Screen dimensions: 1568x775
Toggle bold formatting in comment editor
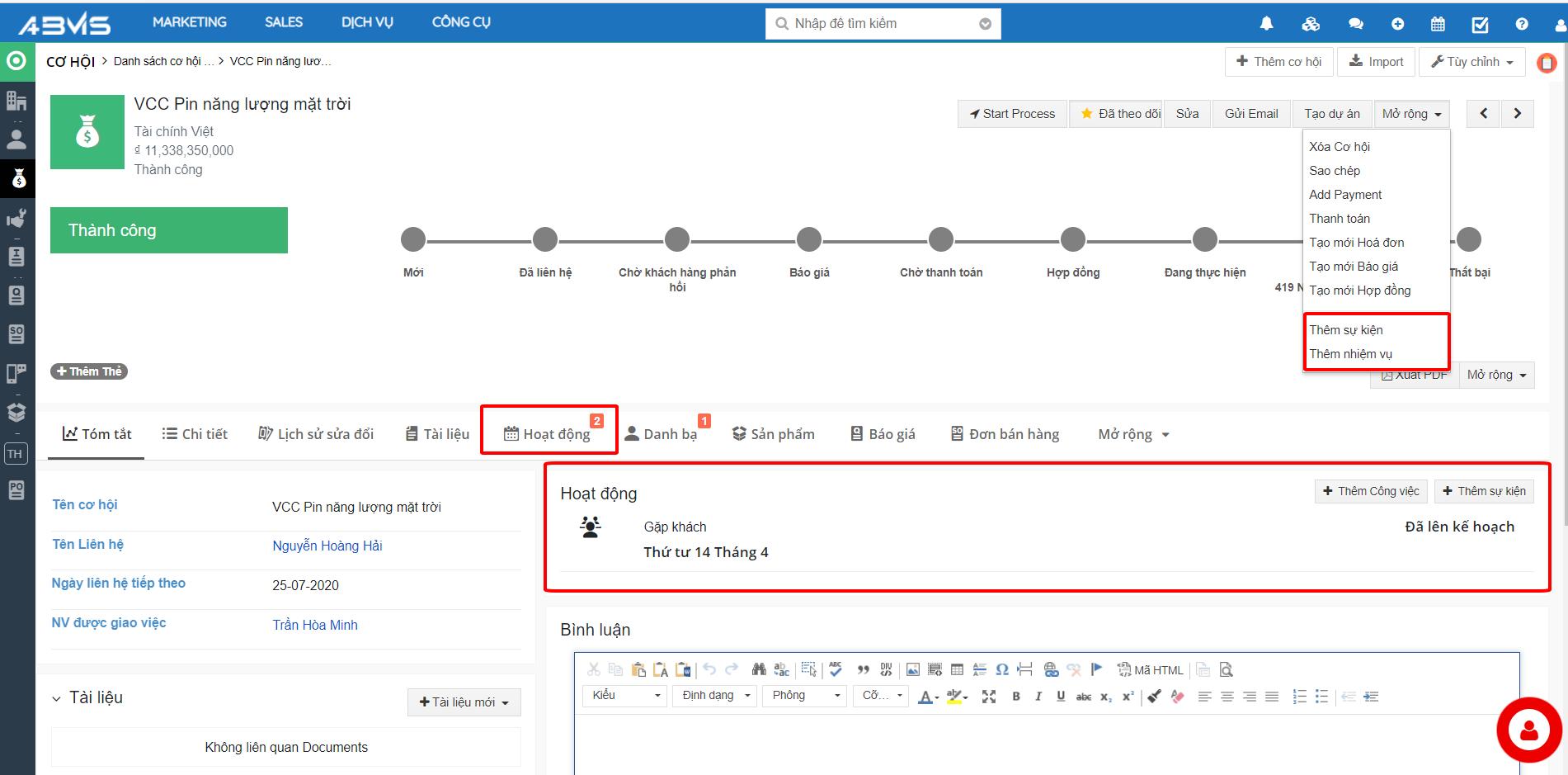[x=1016, y=697]
